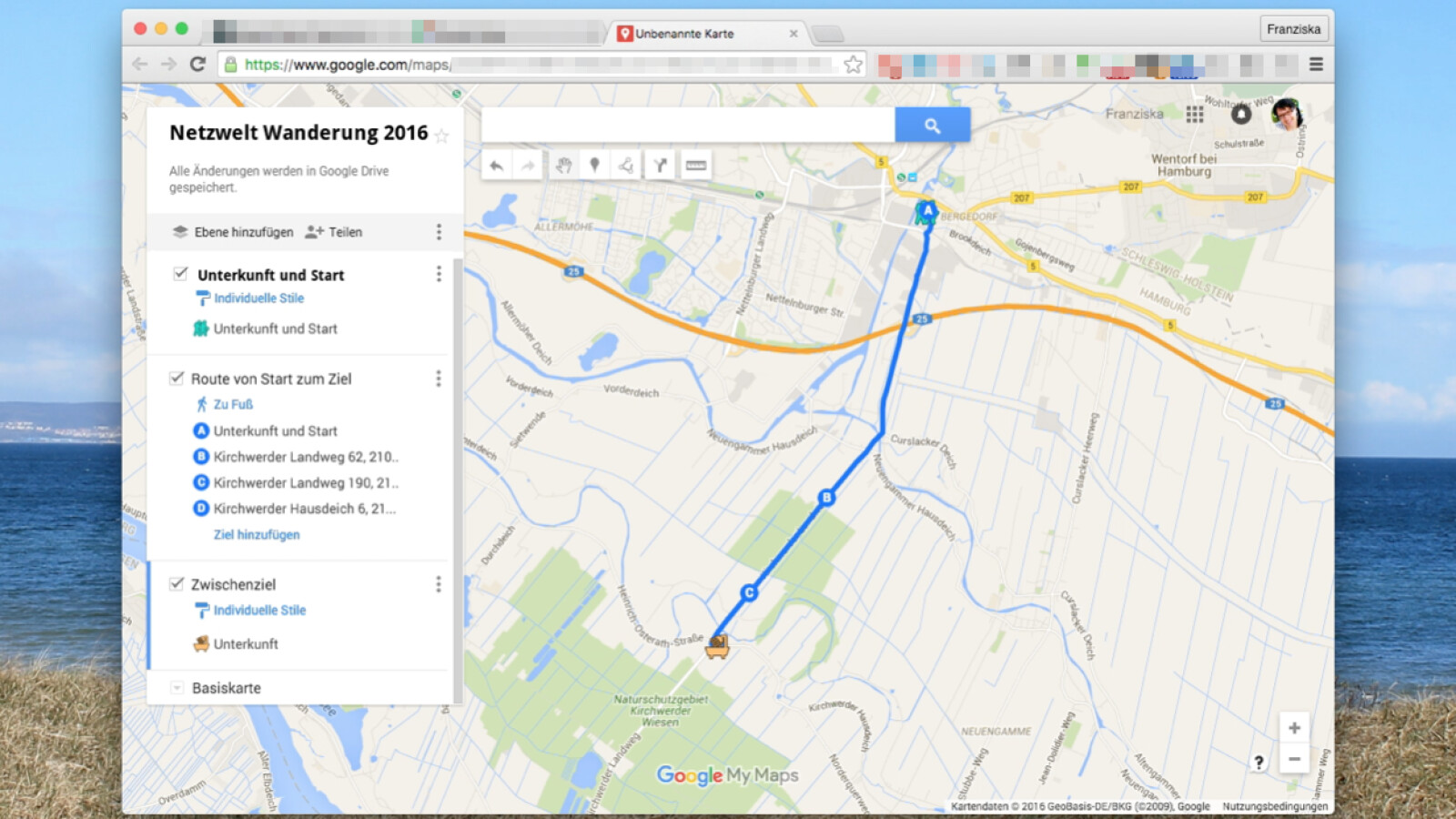Expand the Basiskarte dropdown arrow
Screen dimensions: 1456x819
(177, 688)
